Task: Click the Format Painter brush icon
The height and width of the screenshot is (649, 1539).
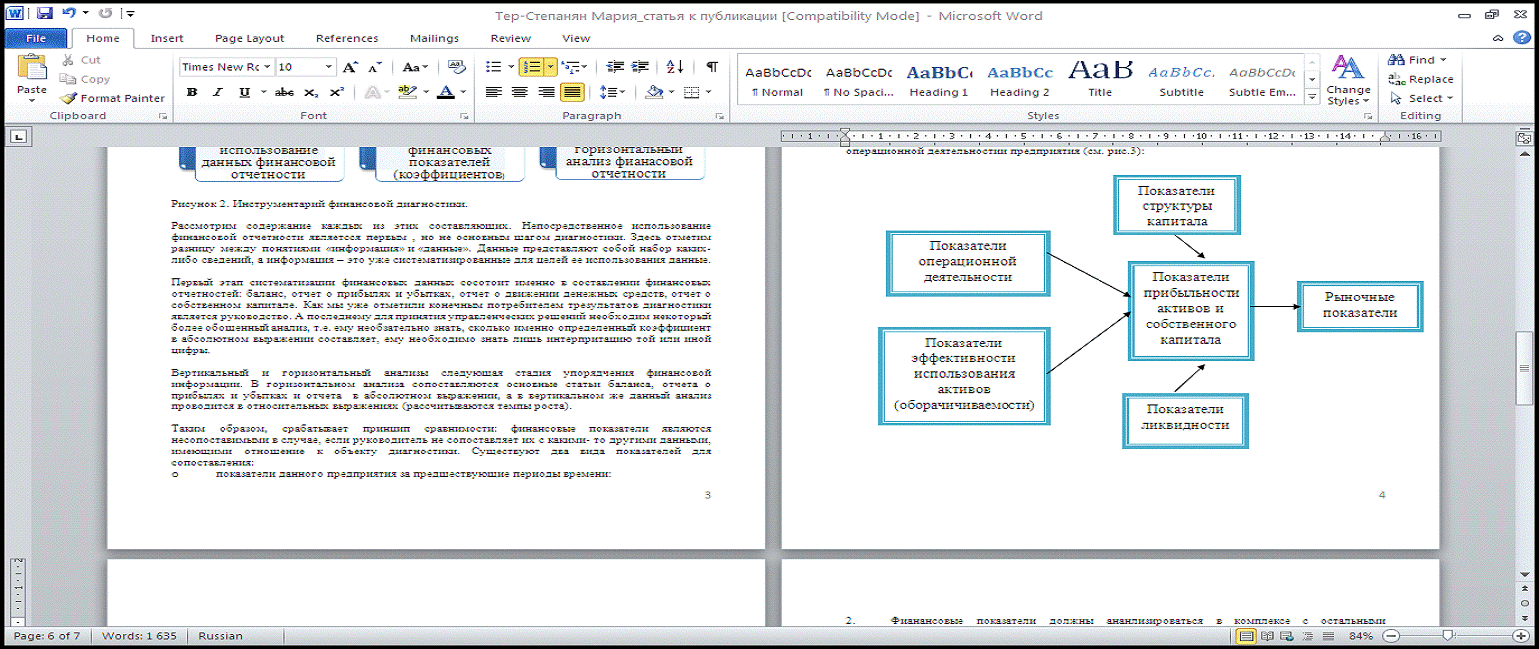Action: [x=68, y=98]
